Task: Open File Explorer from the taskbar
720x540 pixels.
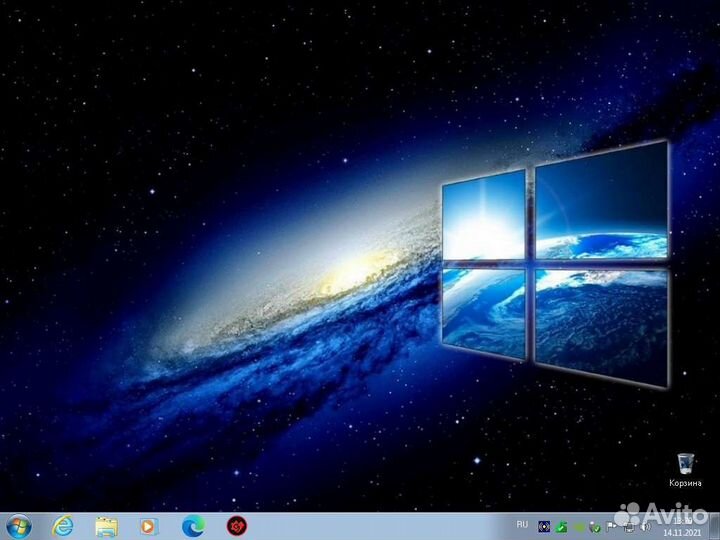Action: coord(106,525)
